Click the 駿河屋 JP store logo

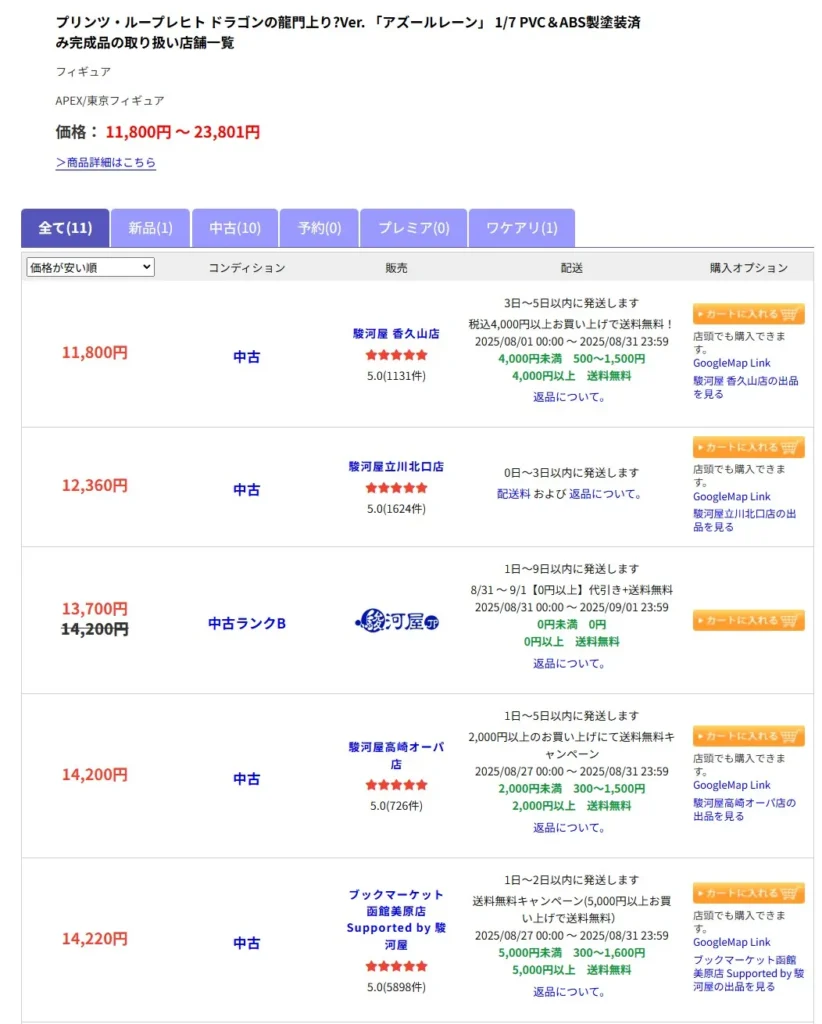(396, 620)
